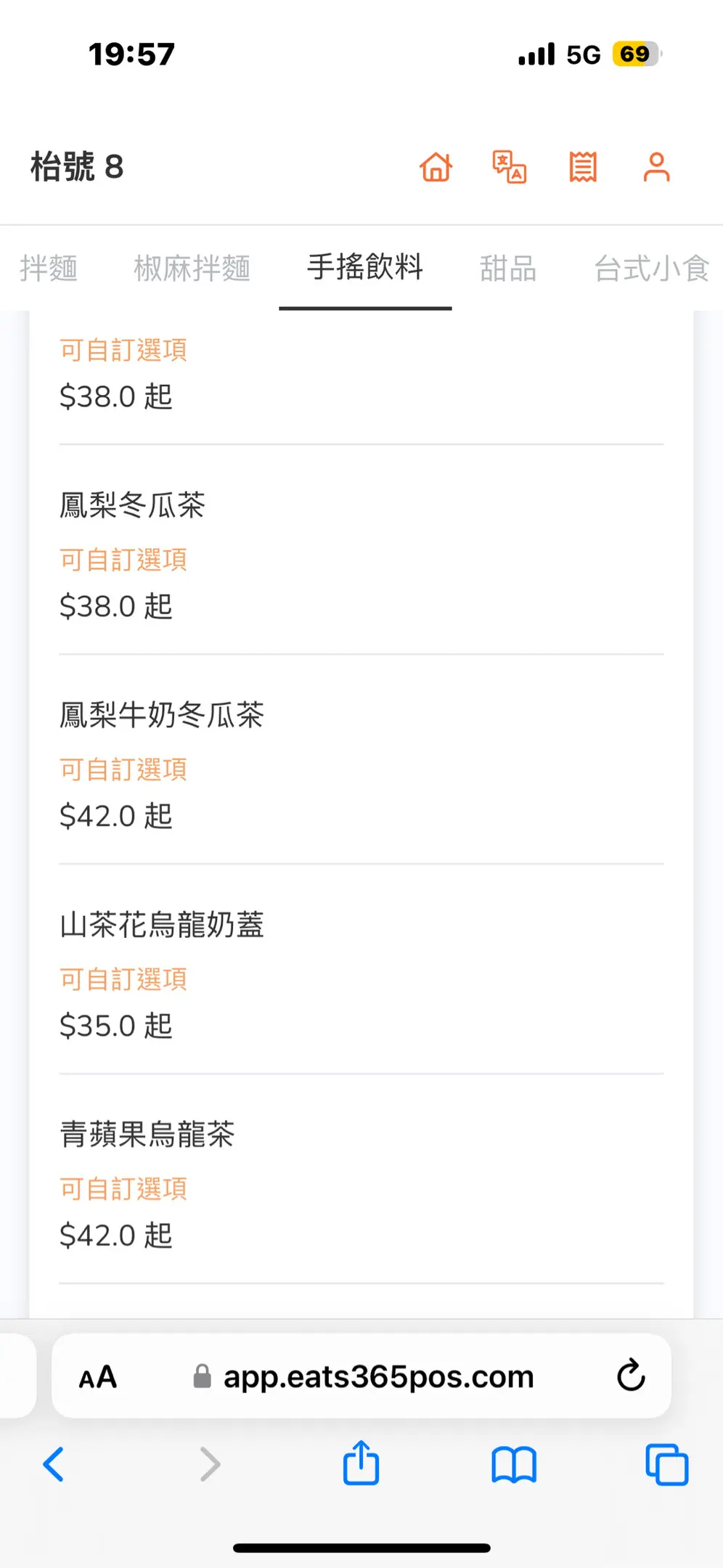Switch to 拌麵 category tab
This screenshot has width=723, height=1568.
(x=49, y=269)
